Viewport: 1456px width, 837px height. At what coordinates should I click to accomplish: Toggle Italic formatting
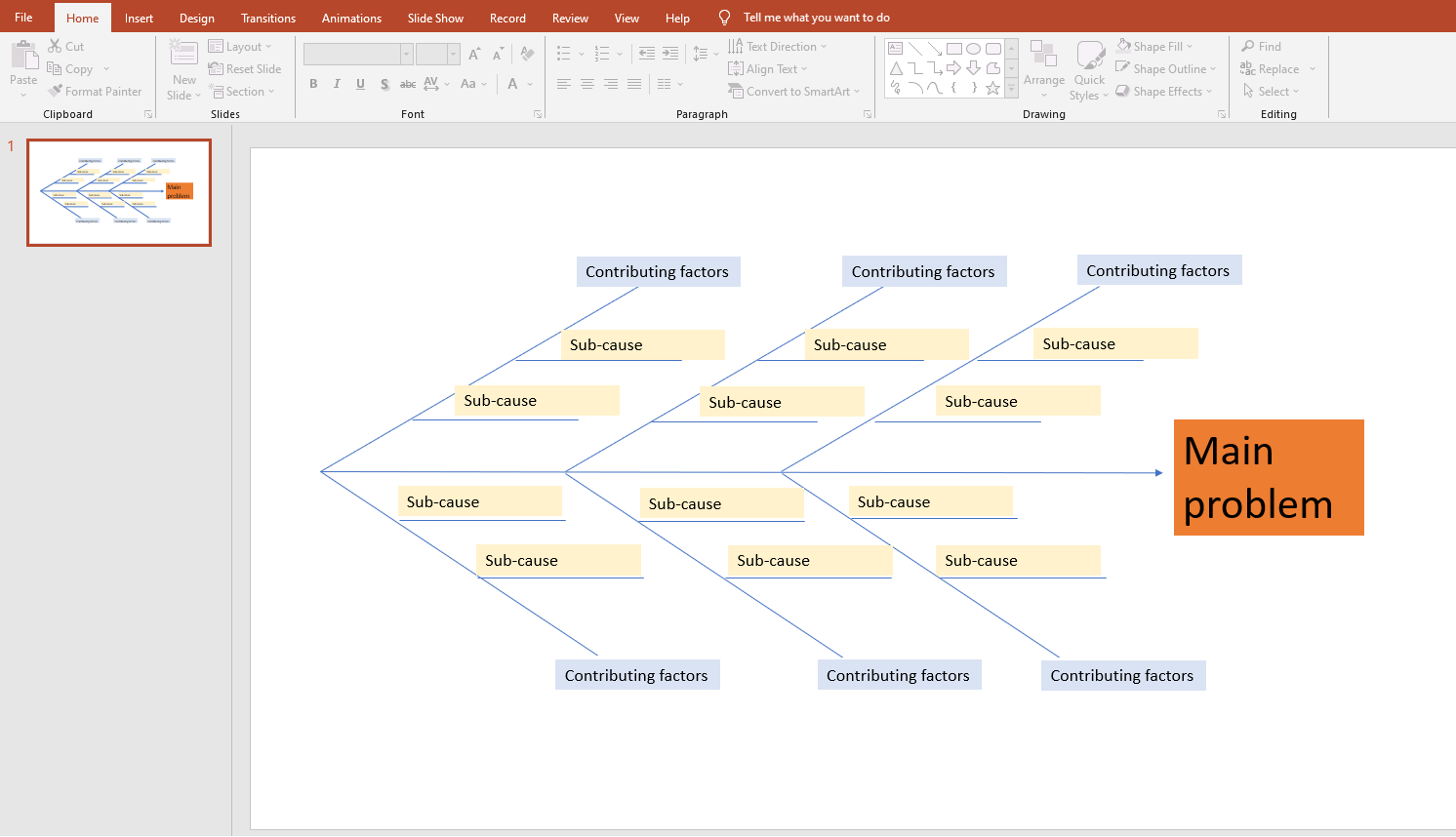coord(337,84)
